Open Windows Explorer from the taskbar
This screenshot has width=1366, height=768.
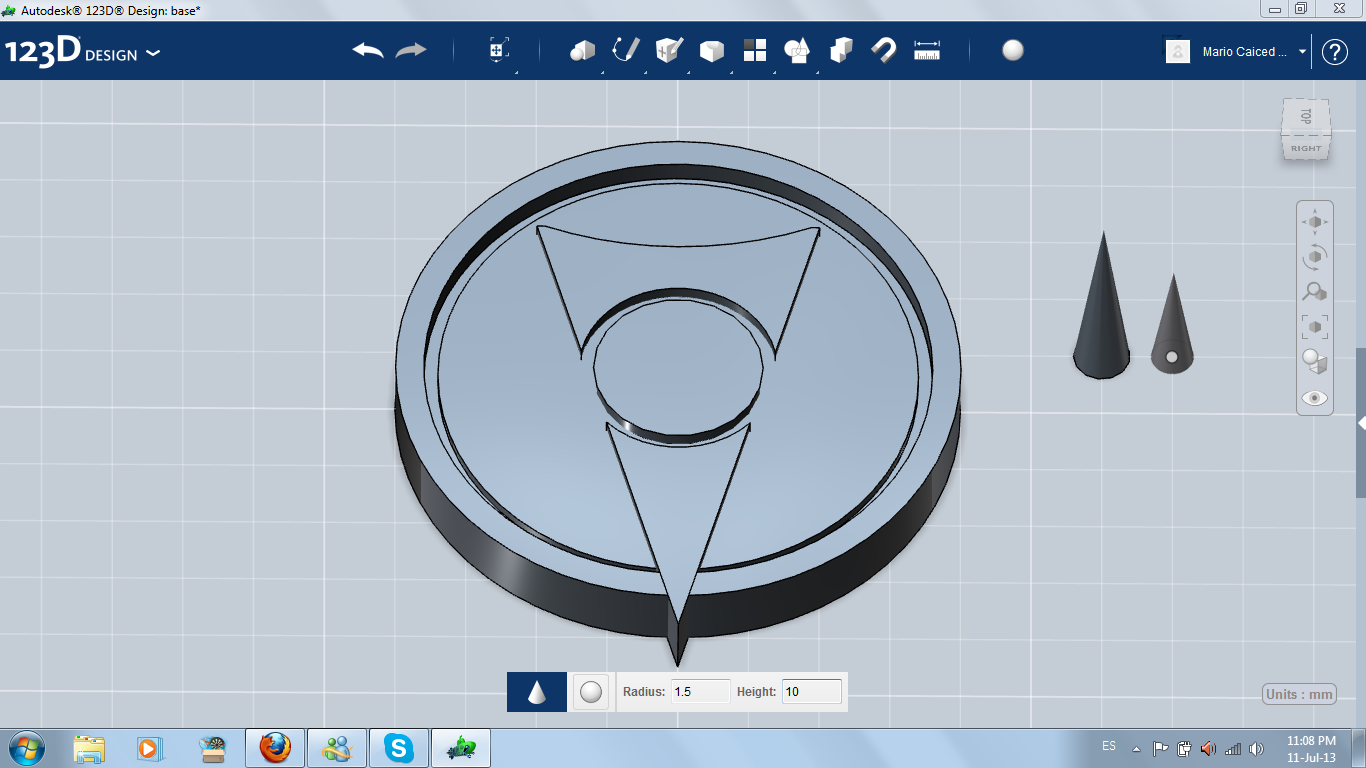tap(89, 747)
